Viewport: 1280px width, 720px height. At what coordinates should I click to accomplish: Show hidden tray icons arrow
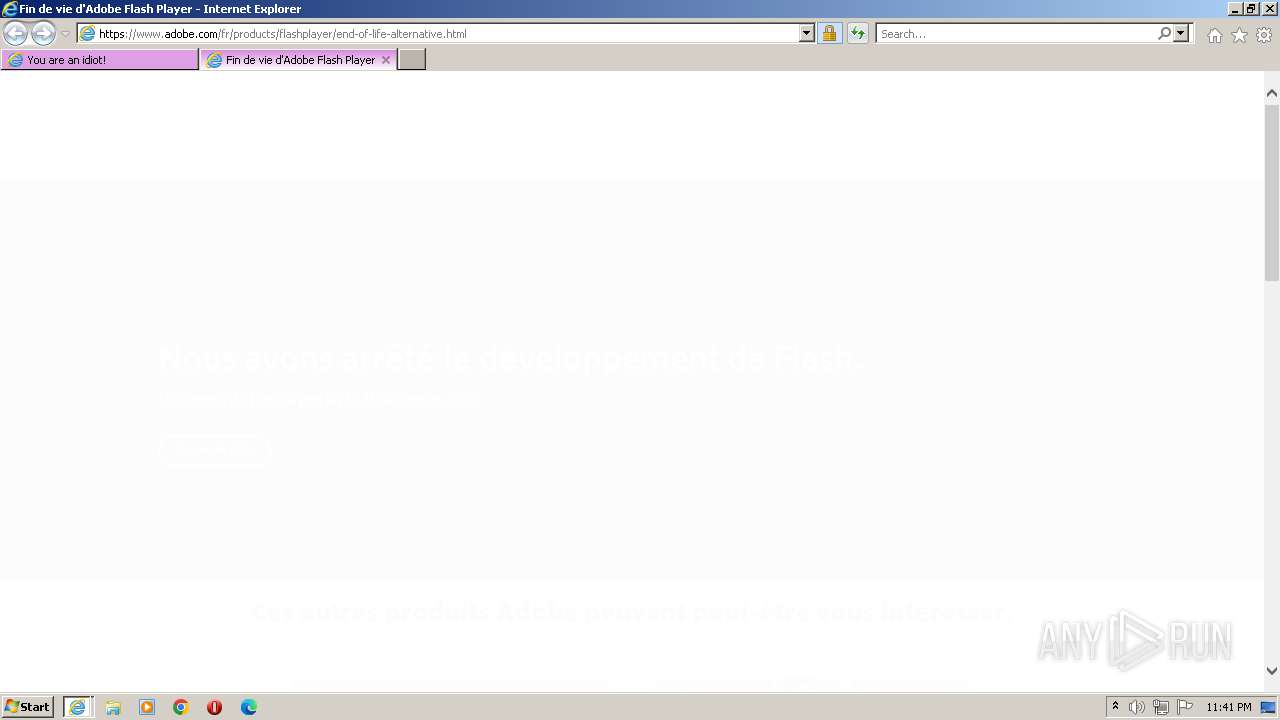[1115, 707]
